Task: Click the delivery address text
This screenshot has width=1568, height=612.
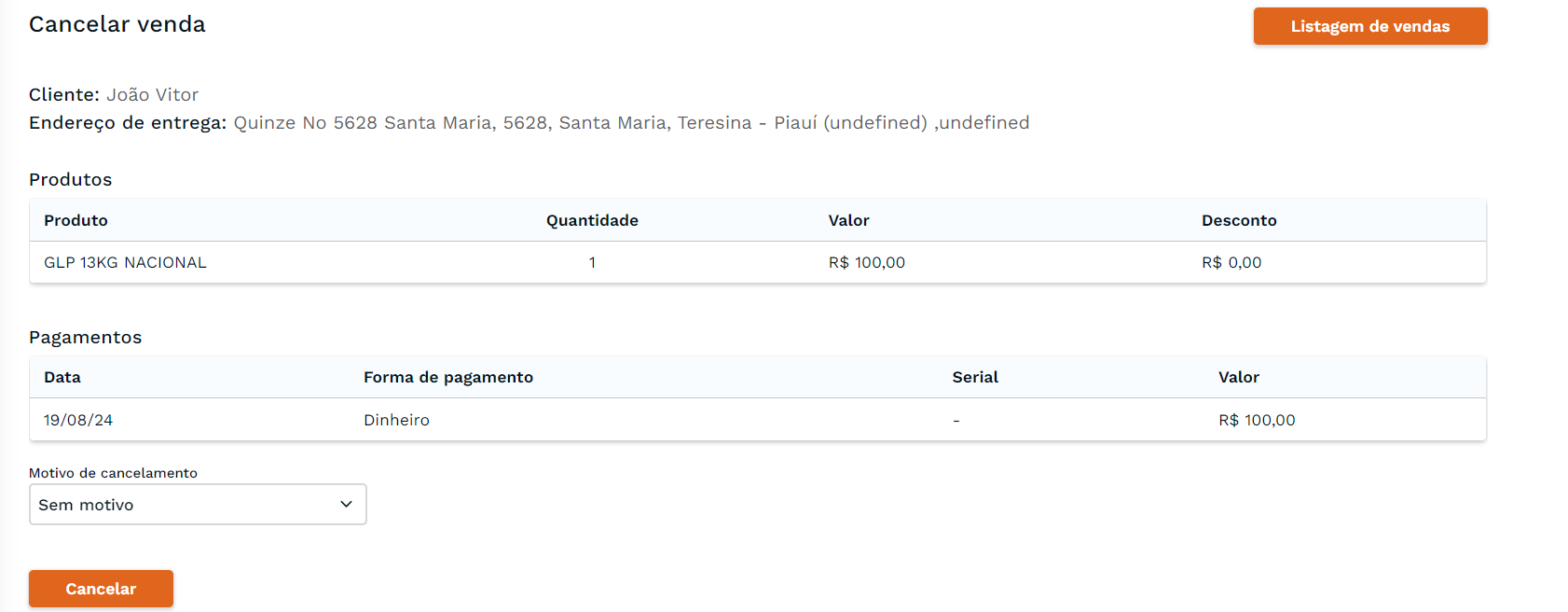Action: pyautogui.click(x=631, y=123)
